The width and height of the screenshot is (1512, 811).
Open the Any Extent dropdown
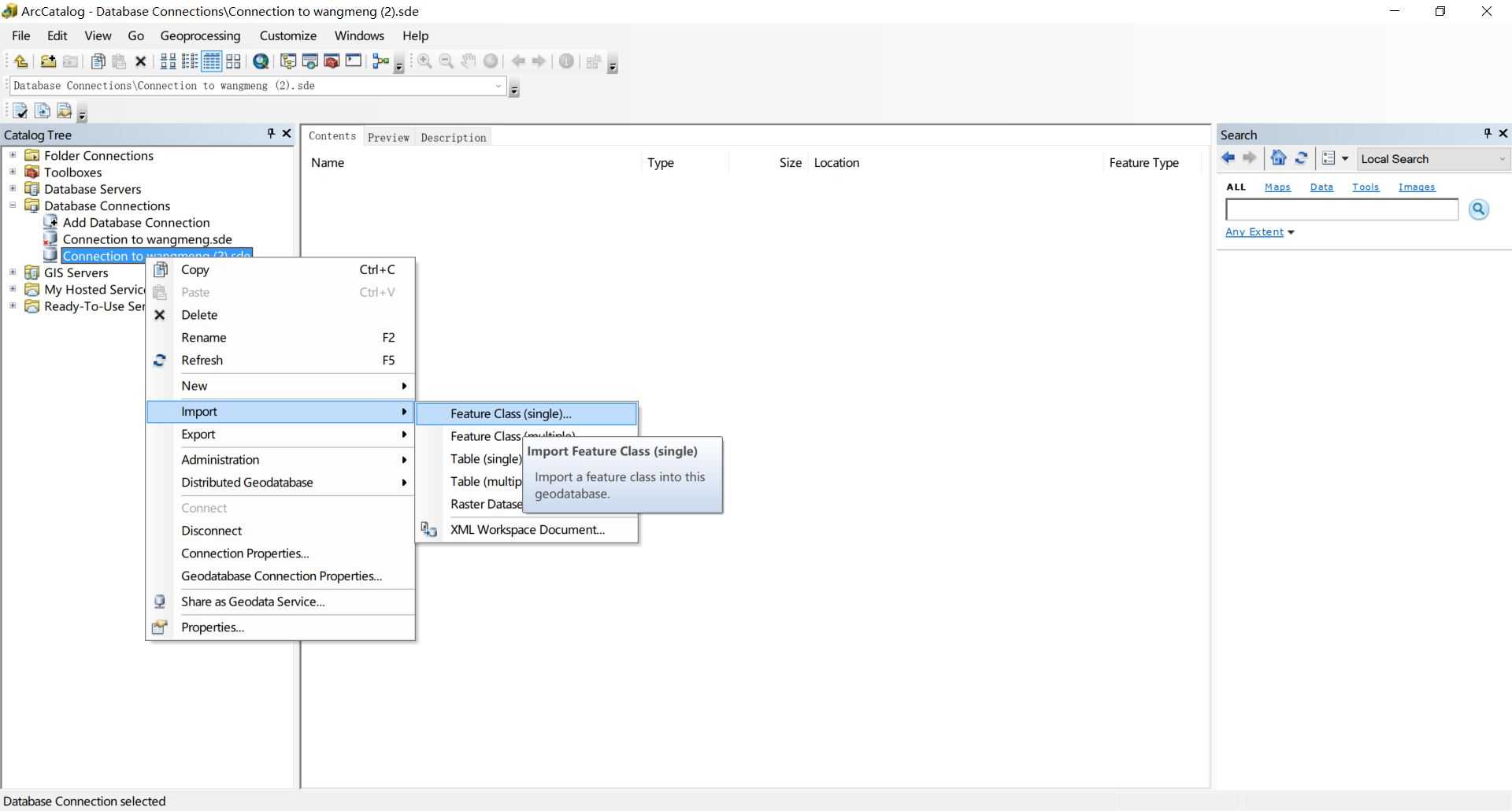(1259, 232)
